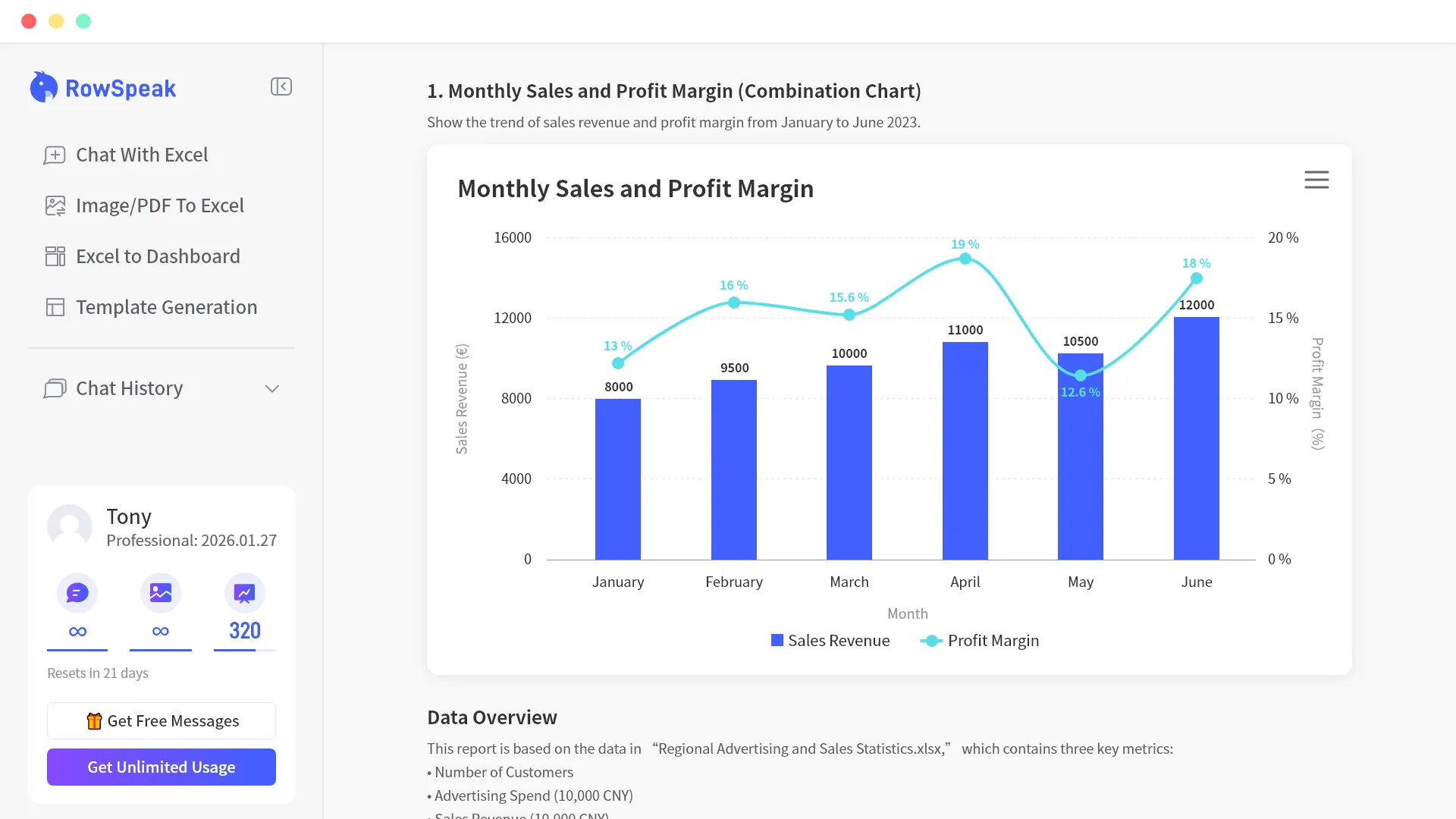
Task: Click Get Free Messages
Action: (x=161, y=720)
